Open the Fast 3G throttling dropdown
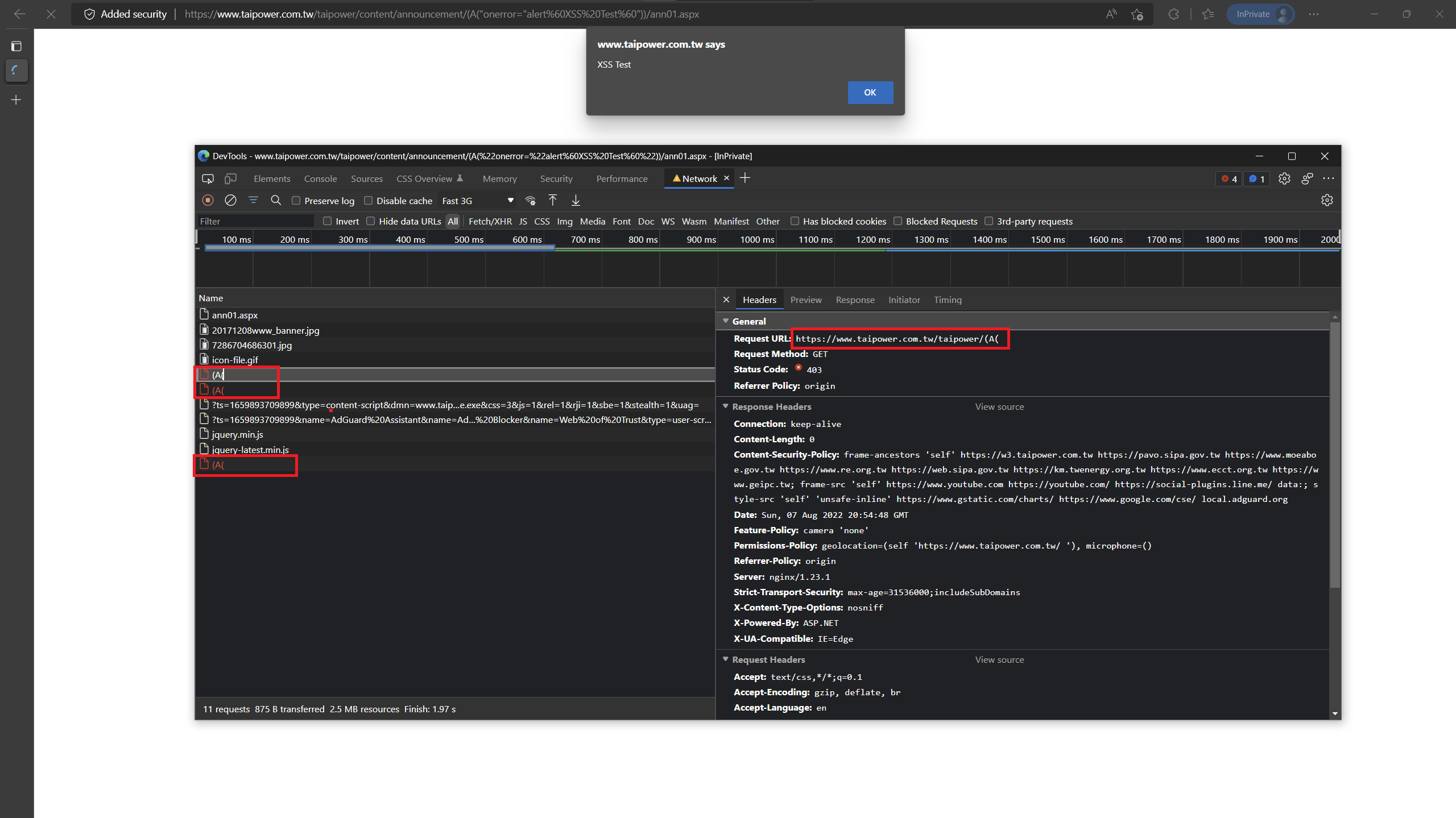The image size is (1456, 818). point(478,201)
